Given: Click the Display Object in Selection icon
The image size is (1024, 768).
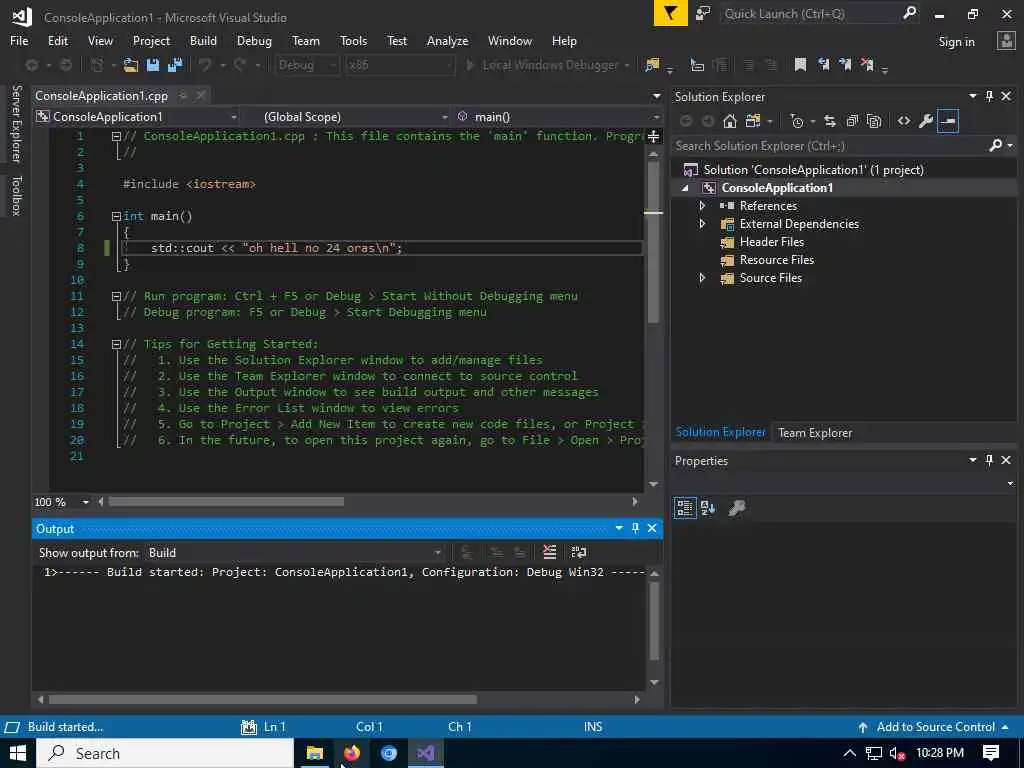Looking at the screenshot, I should click(x=696, y=65).
